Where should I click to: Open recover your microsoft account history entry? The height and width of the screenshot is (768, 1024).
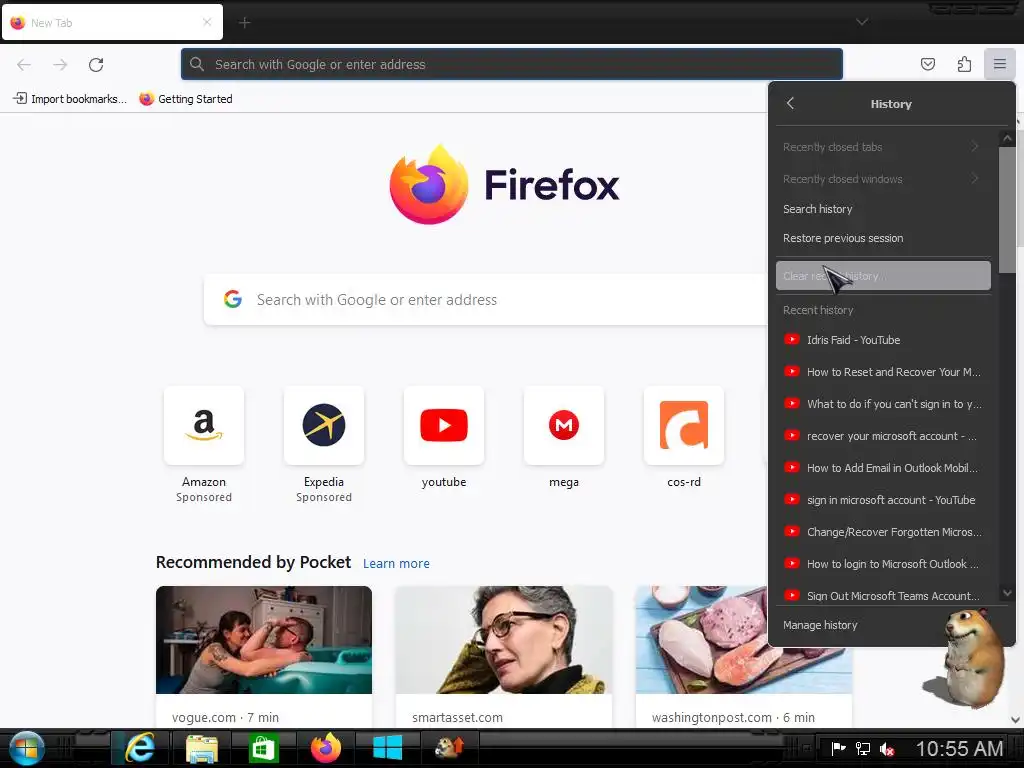(883, 436)
